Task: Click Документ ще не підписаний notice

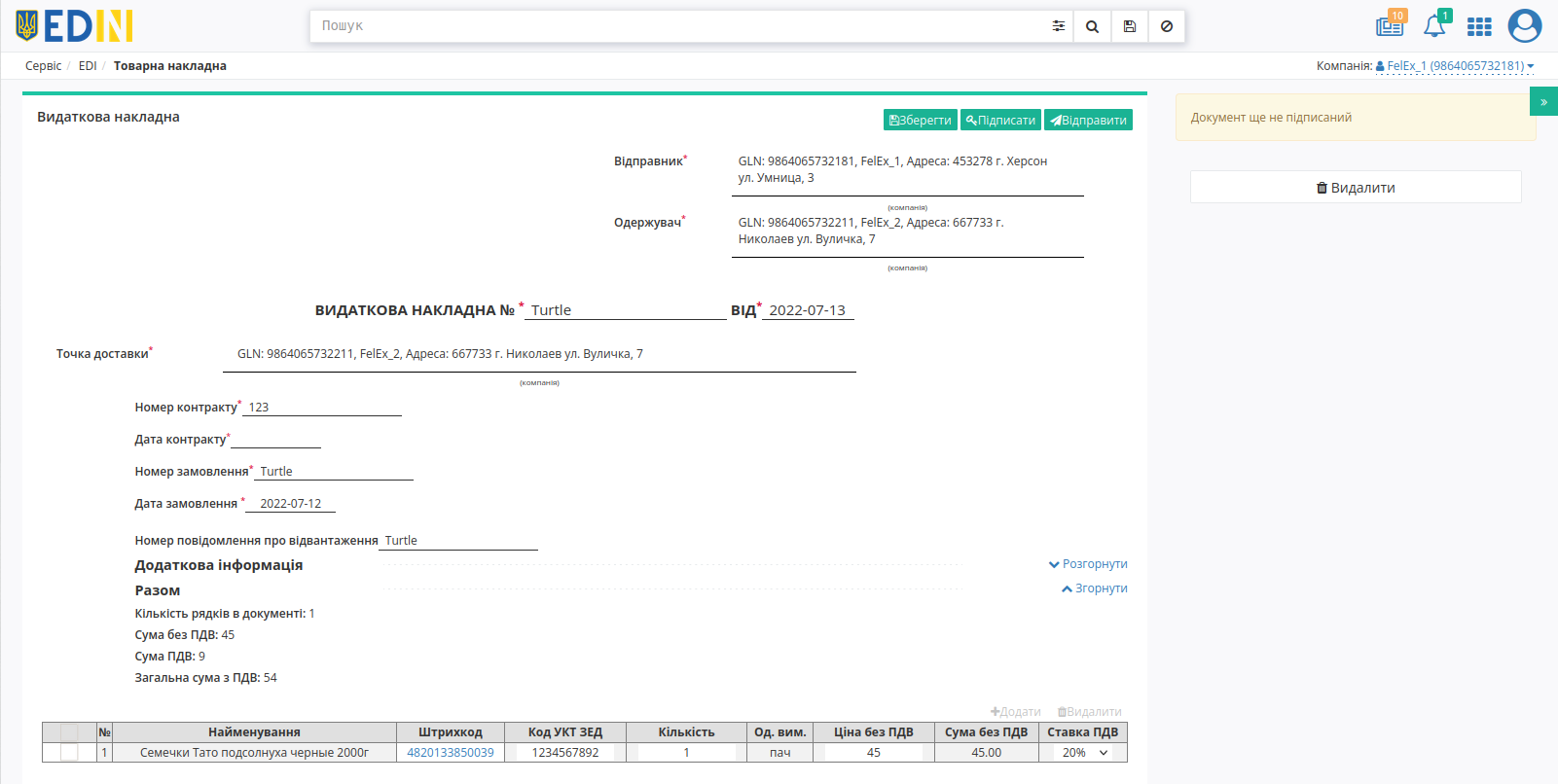Action: (x=1356, y=118)
